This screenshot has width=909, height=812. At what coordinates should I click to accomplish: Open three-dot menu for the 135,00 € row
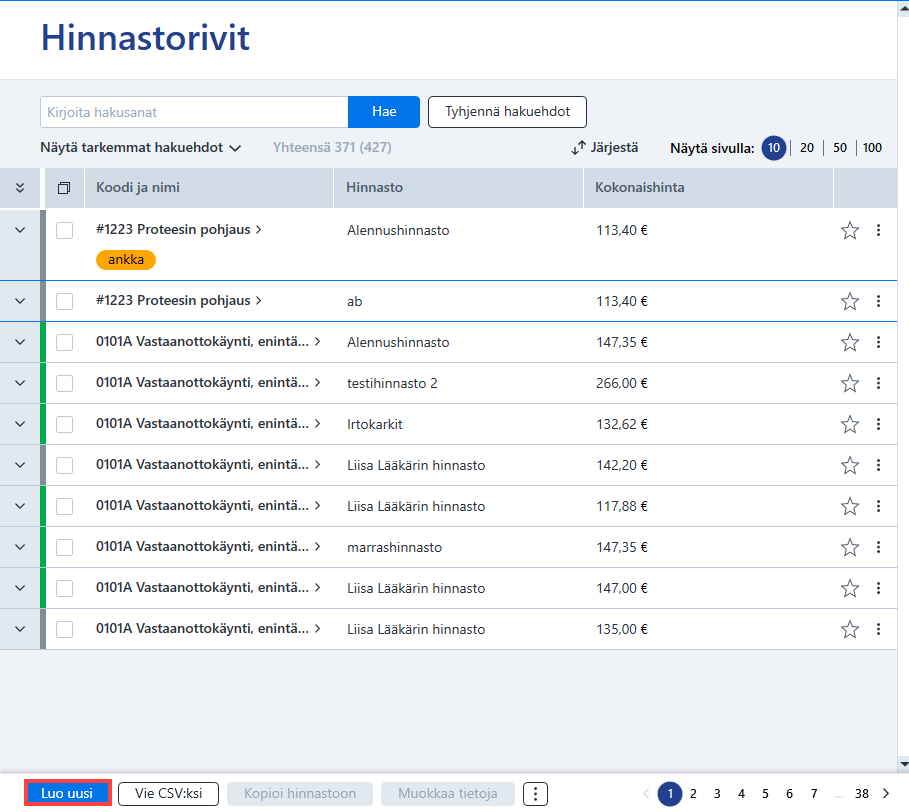(x=878, y=629)
